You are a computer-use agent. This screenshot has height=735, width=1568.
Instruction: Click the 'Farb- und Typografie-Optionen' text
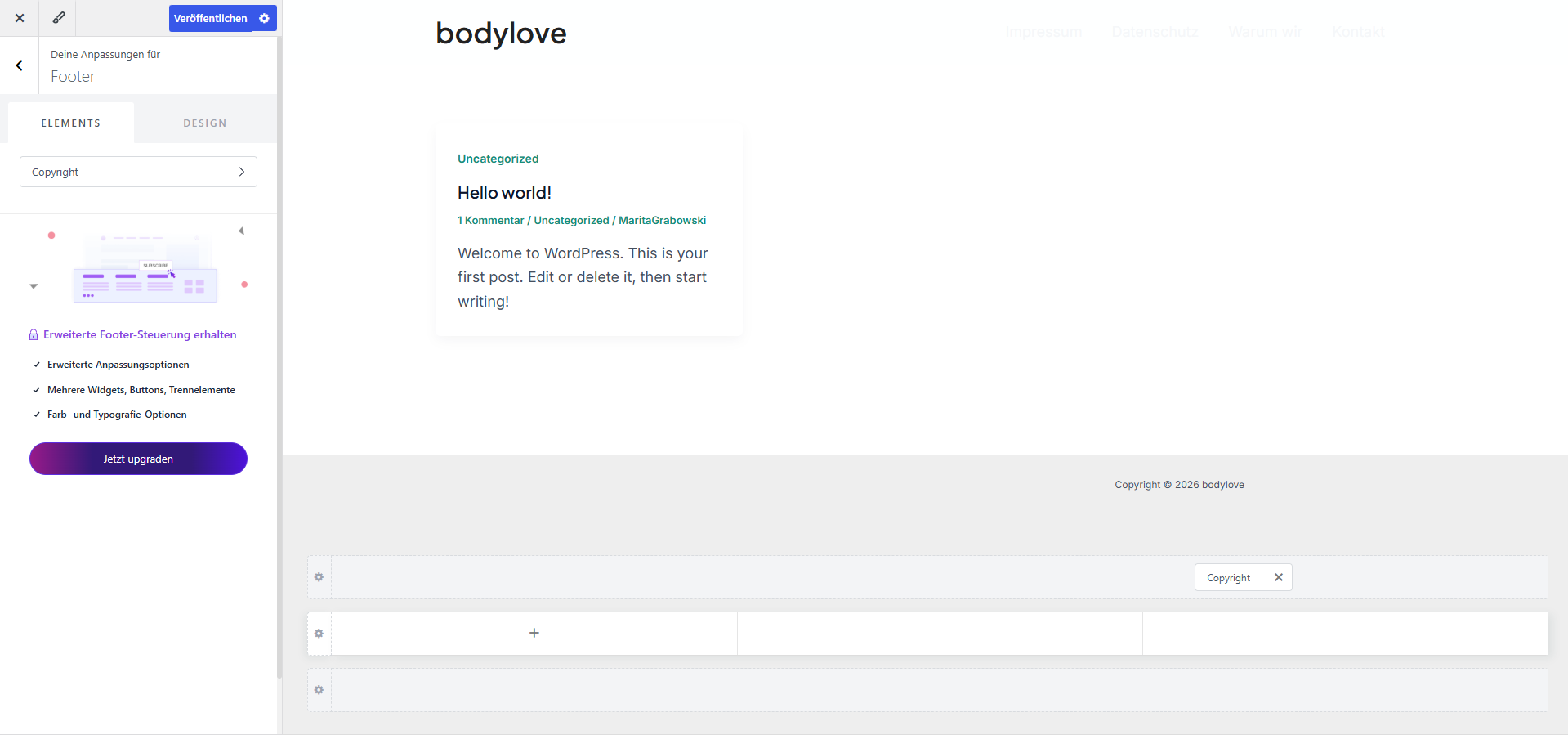pos(117,415)
